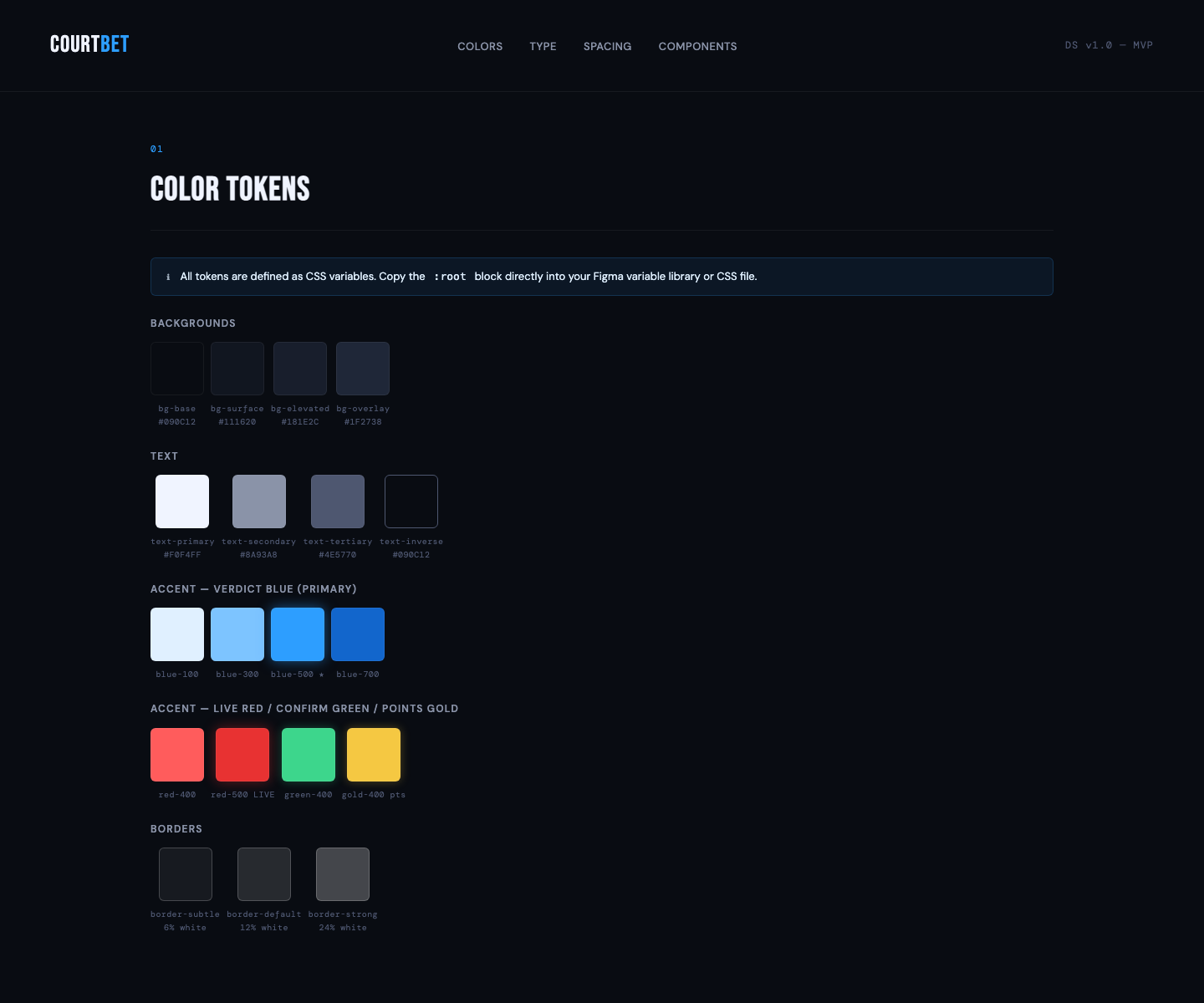Click the blue-100 swatch

(177, 634)
